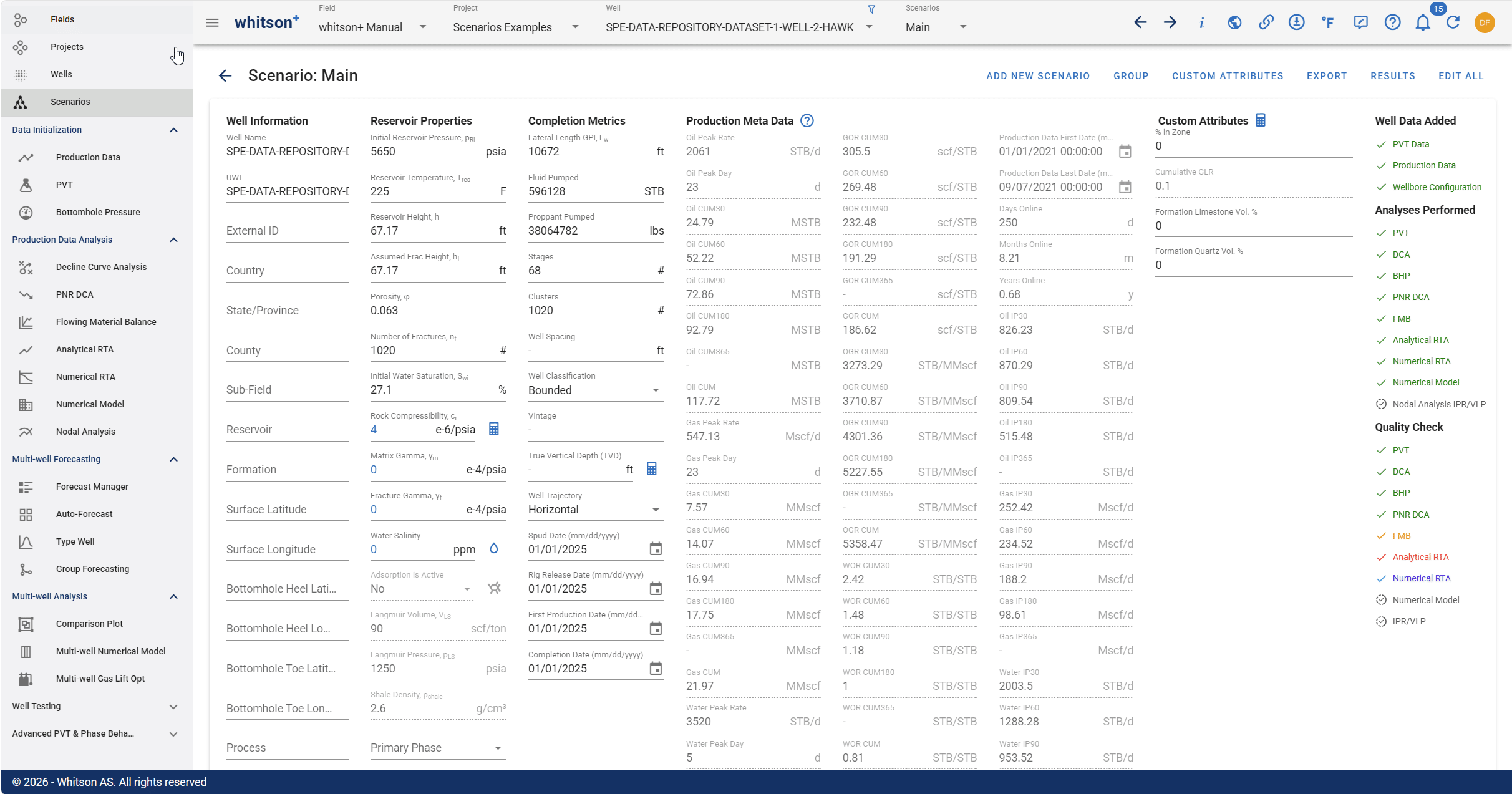1512x794 pixels.
Task: Open Spud Date calendar picker
Action: coord(656,549)
